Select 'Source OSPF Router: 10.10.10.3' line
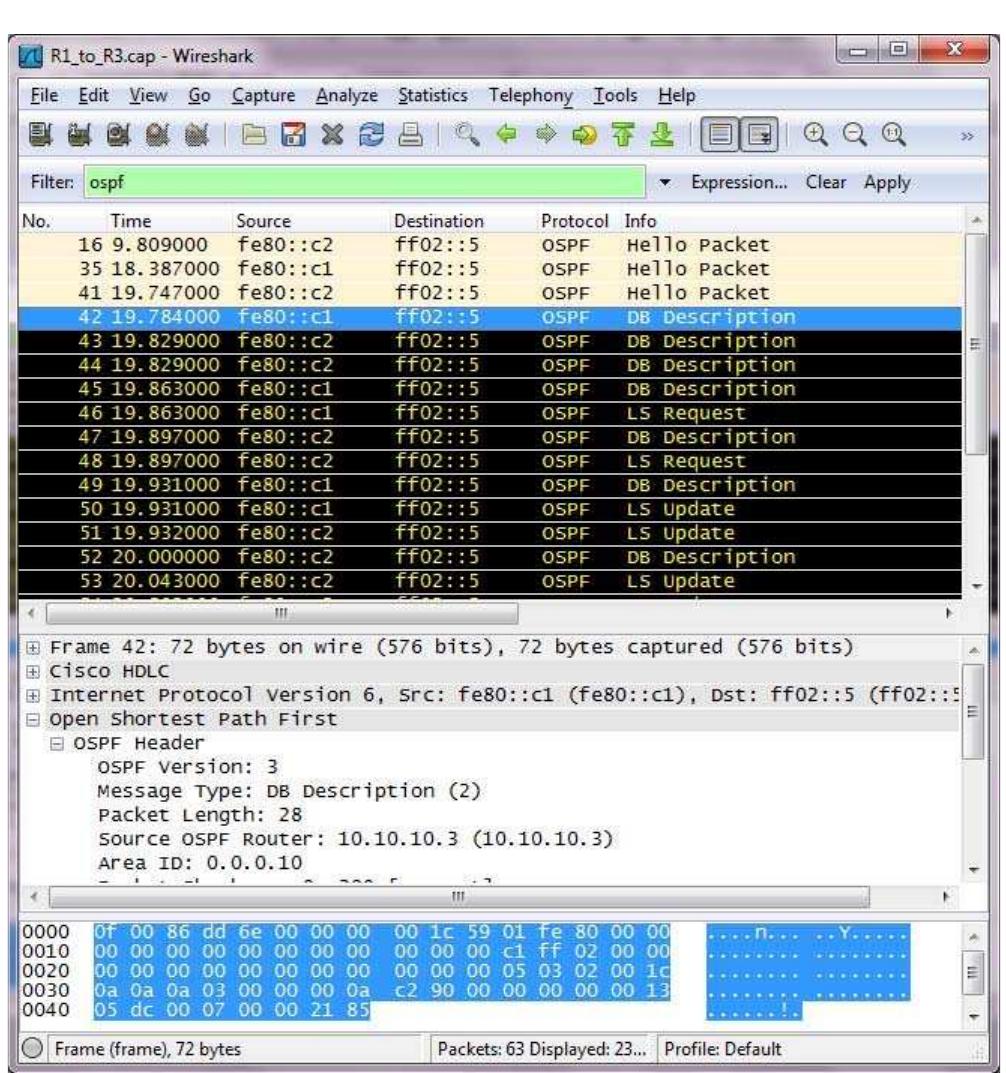This screenshot has height=1073, width=1006. [x=355, y=839]
